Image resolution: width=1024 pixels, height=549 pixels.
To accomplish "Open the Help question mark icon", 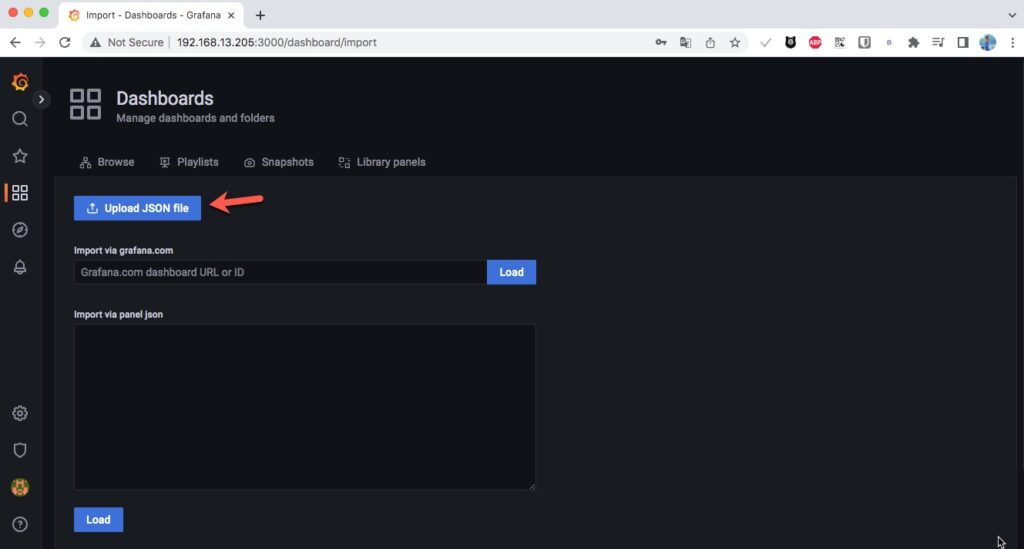I will [20, 524].
